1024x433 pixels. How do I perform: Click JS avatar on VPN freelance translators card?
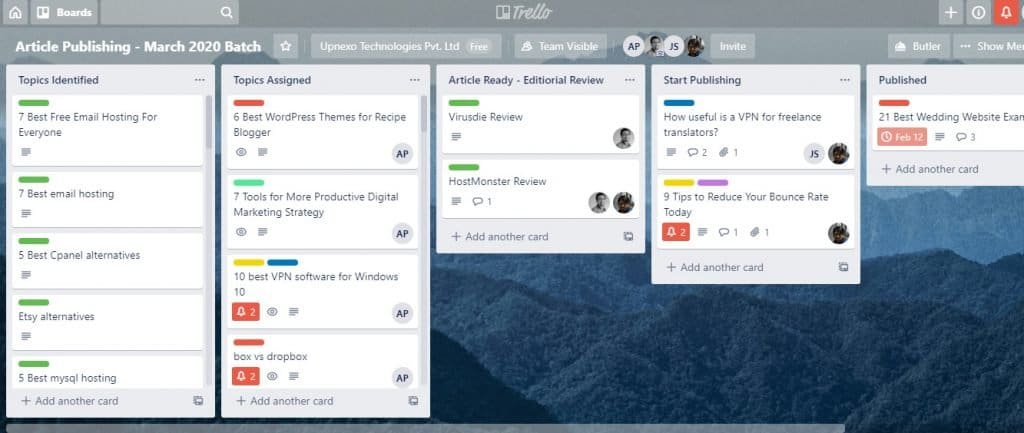[x=814, y=153]
